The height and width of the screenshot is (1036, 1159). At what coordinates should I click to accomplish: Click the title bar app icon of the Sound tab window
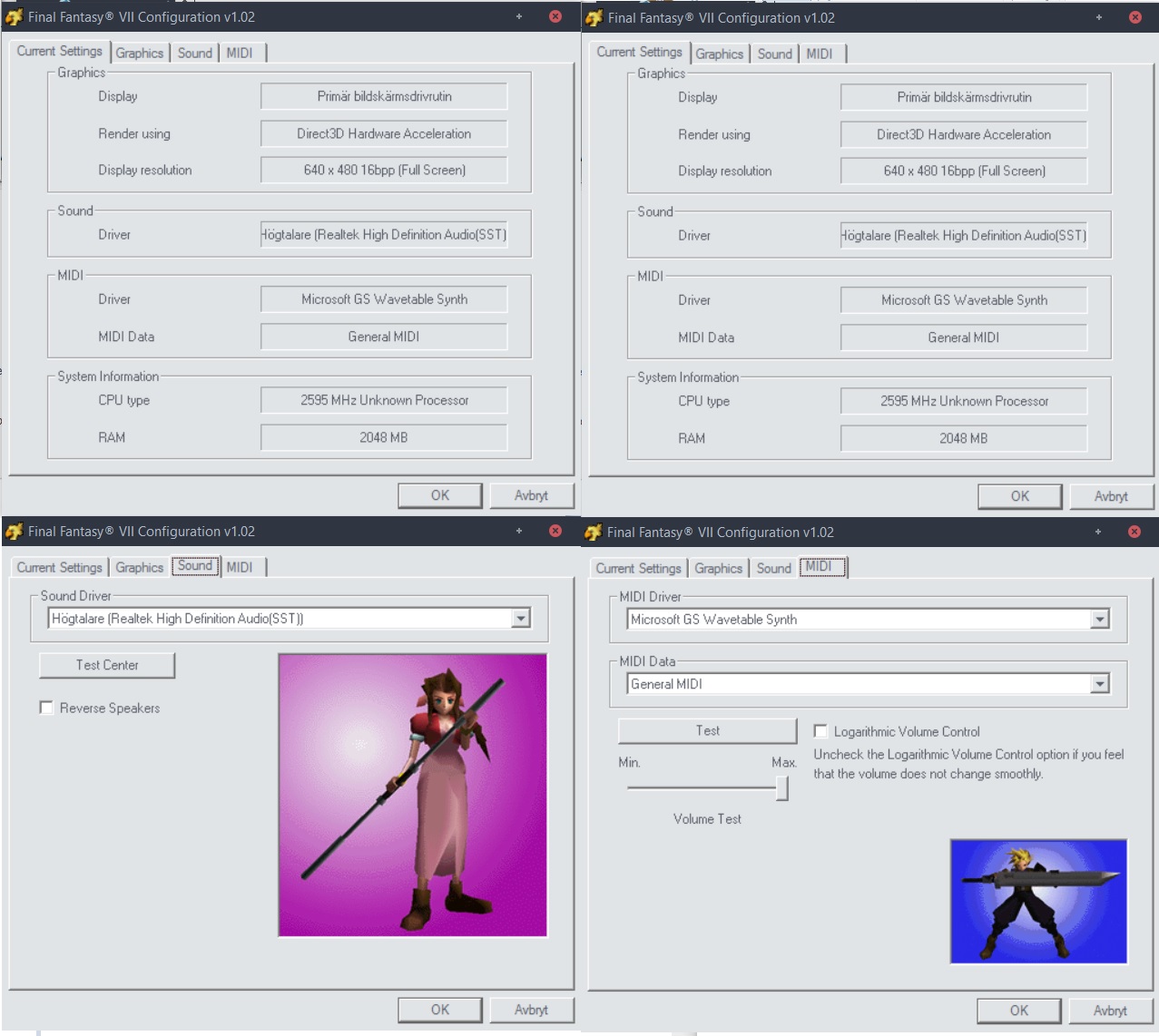(14, 532)
